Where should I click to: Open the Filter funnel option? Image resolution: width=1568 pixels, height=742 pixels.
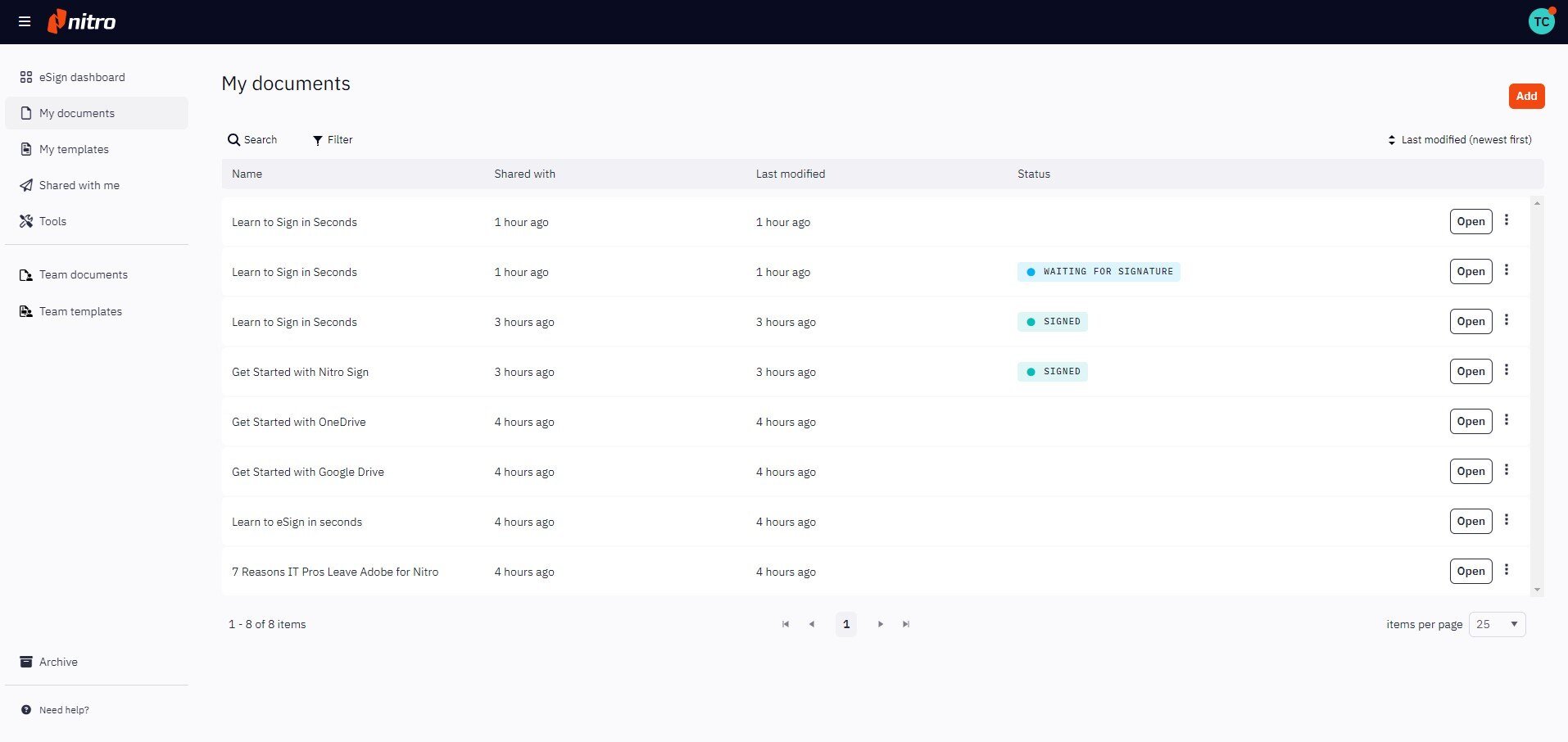click(318, 140)
